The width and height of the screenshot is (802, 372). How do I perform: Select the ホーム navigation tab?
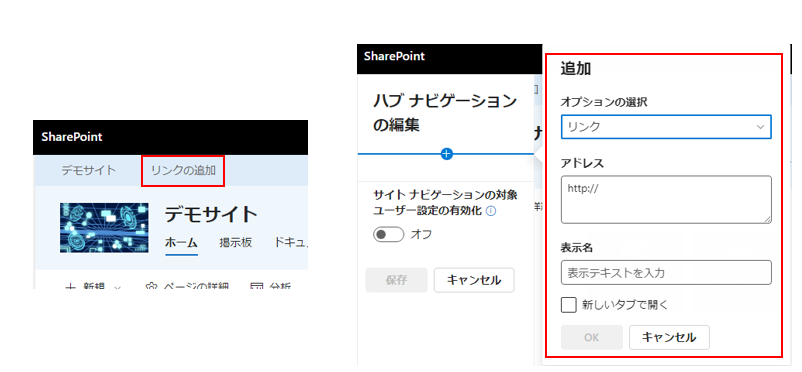coord(181,243)
